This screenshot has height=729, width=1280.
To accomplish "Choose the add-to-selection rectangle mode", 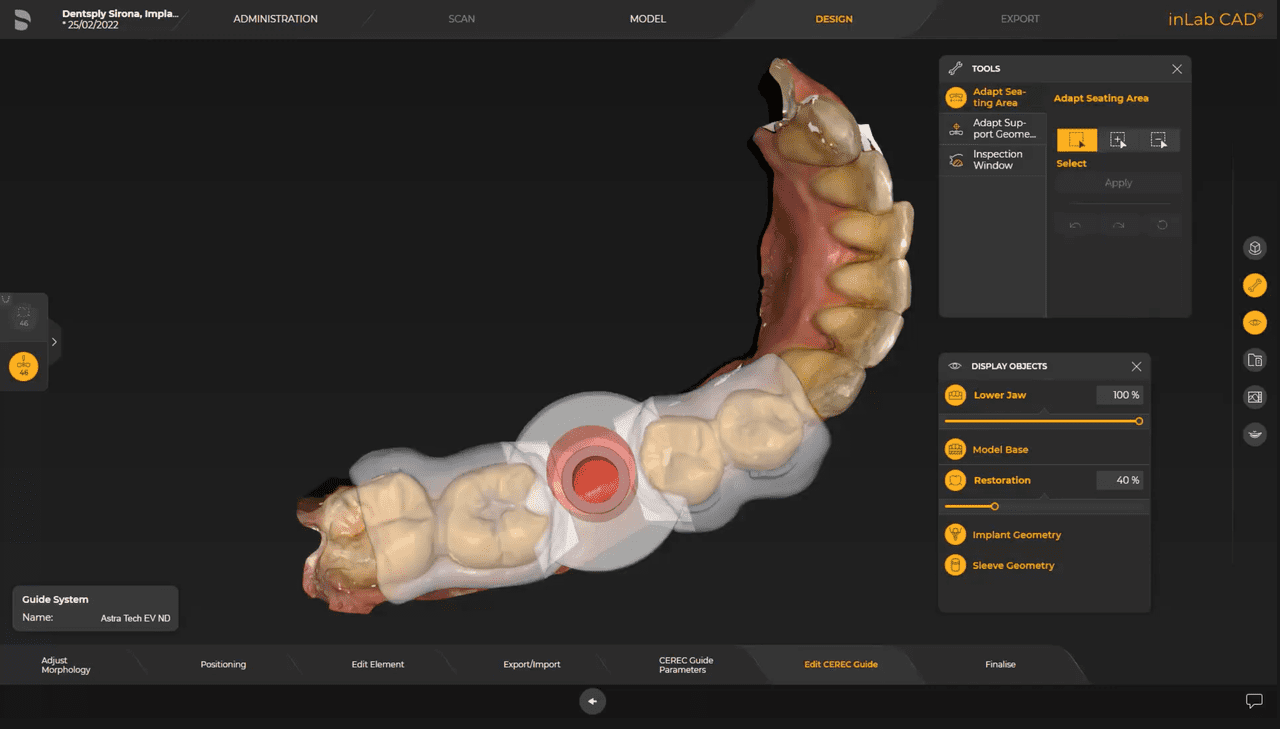I will [x=1118, y=140].
